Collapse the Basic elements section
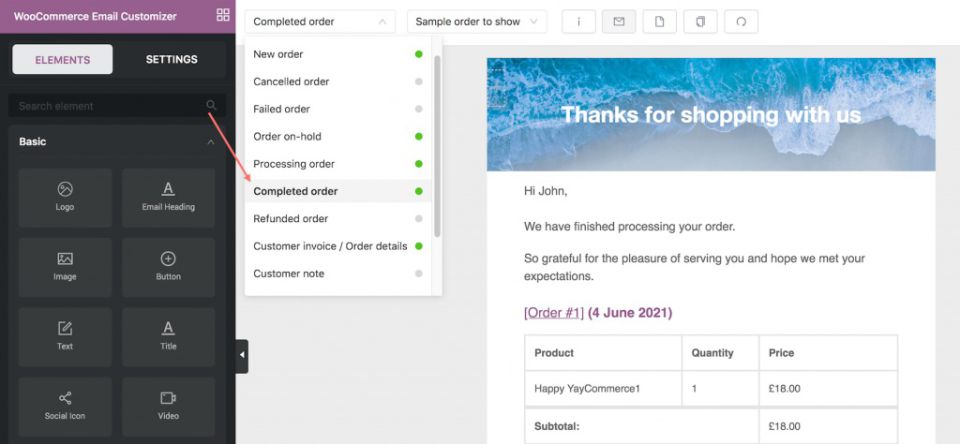Screen dimensions: 960x444 tap(210, 142)
